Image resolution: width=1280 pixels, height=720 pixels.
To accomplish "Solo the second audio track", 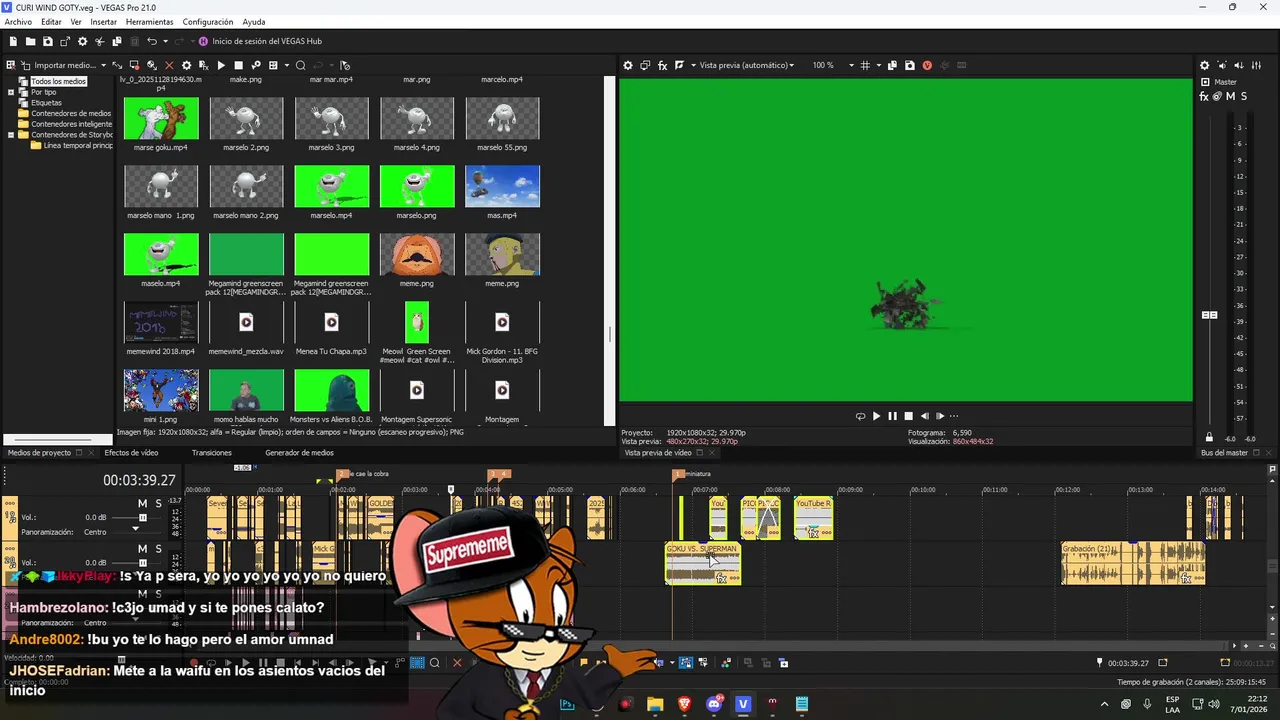I will pos(157,549).
